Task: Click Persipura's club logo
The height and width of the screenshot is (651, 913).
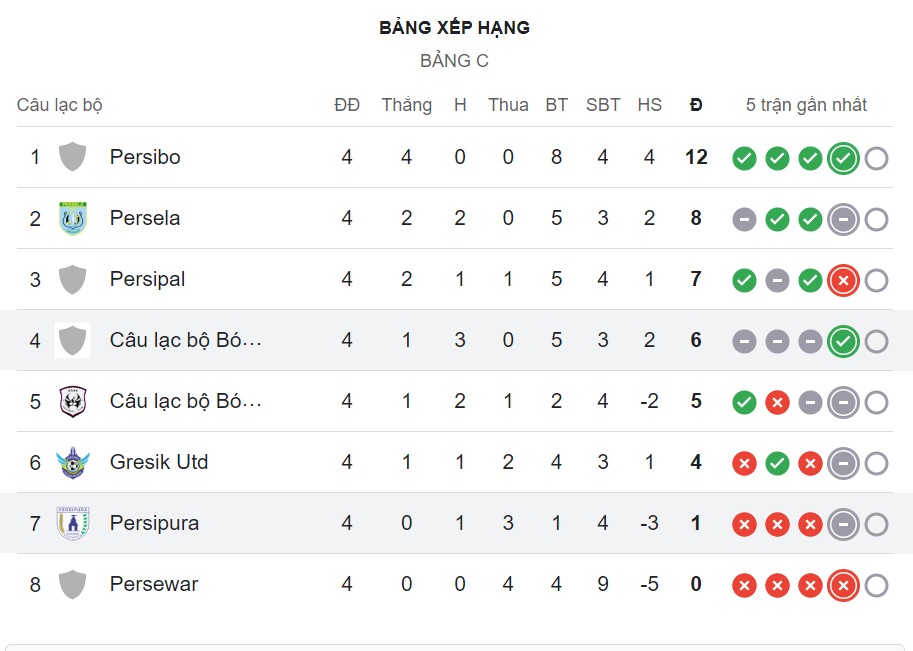Action: coord(71,523)
